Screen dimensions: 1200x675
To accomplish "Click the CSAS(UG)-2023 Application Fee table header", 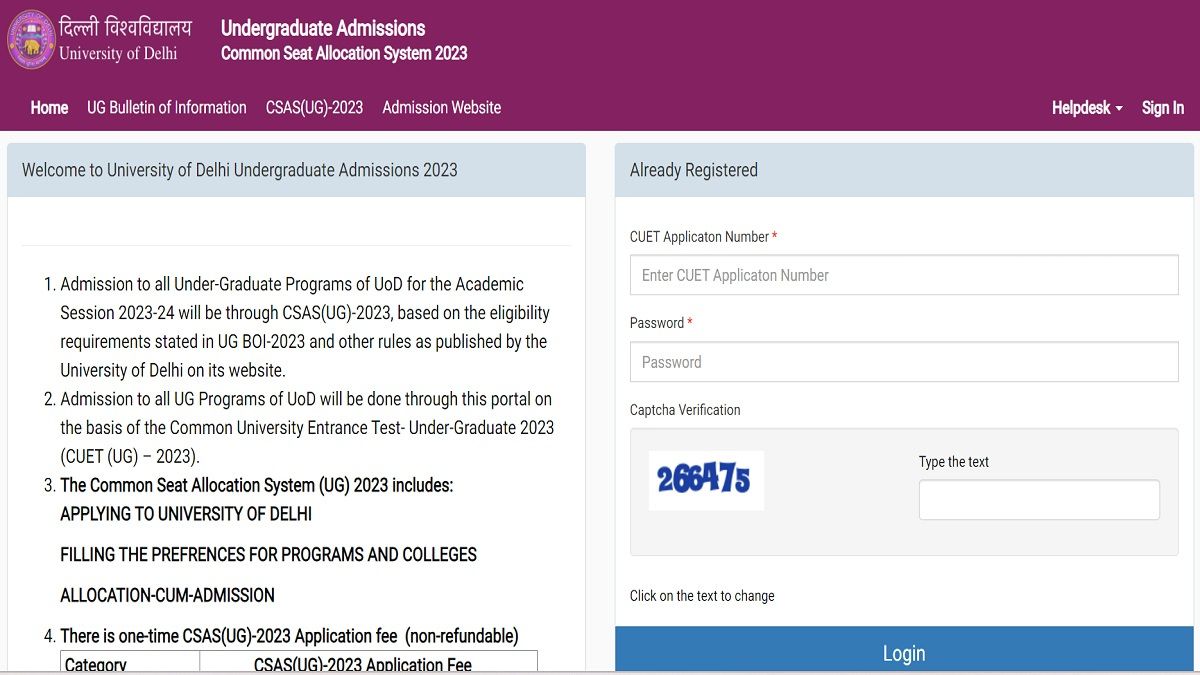I will [362, 664].
